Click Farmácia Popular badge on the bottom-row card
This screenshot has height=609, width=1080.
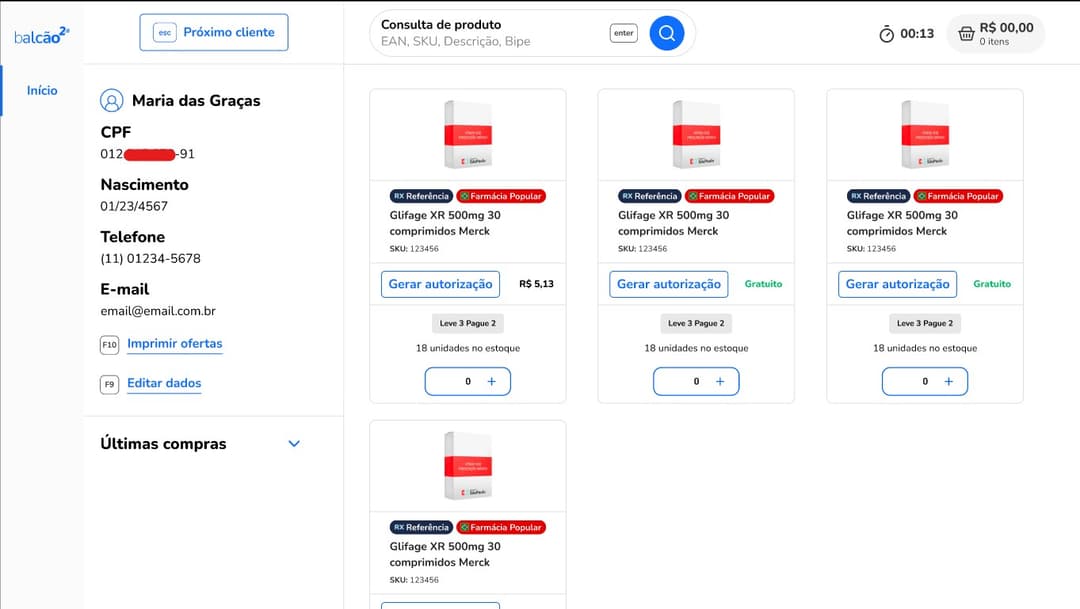[x=501, y=527]
